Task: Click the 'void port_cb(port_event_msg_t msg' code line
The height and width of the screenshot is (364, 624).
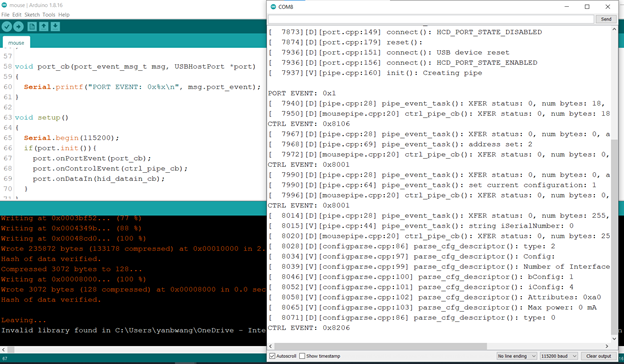Action: [x=135, y=66]
